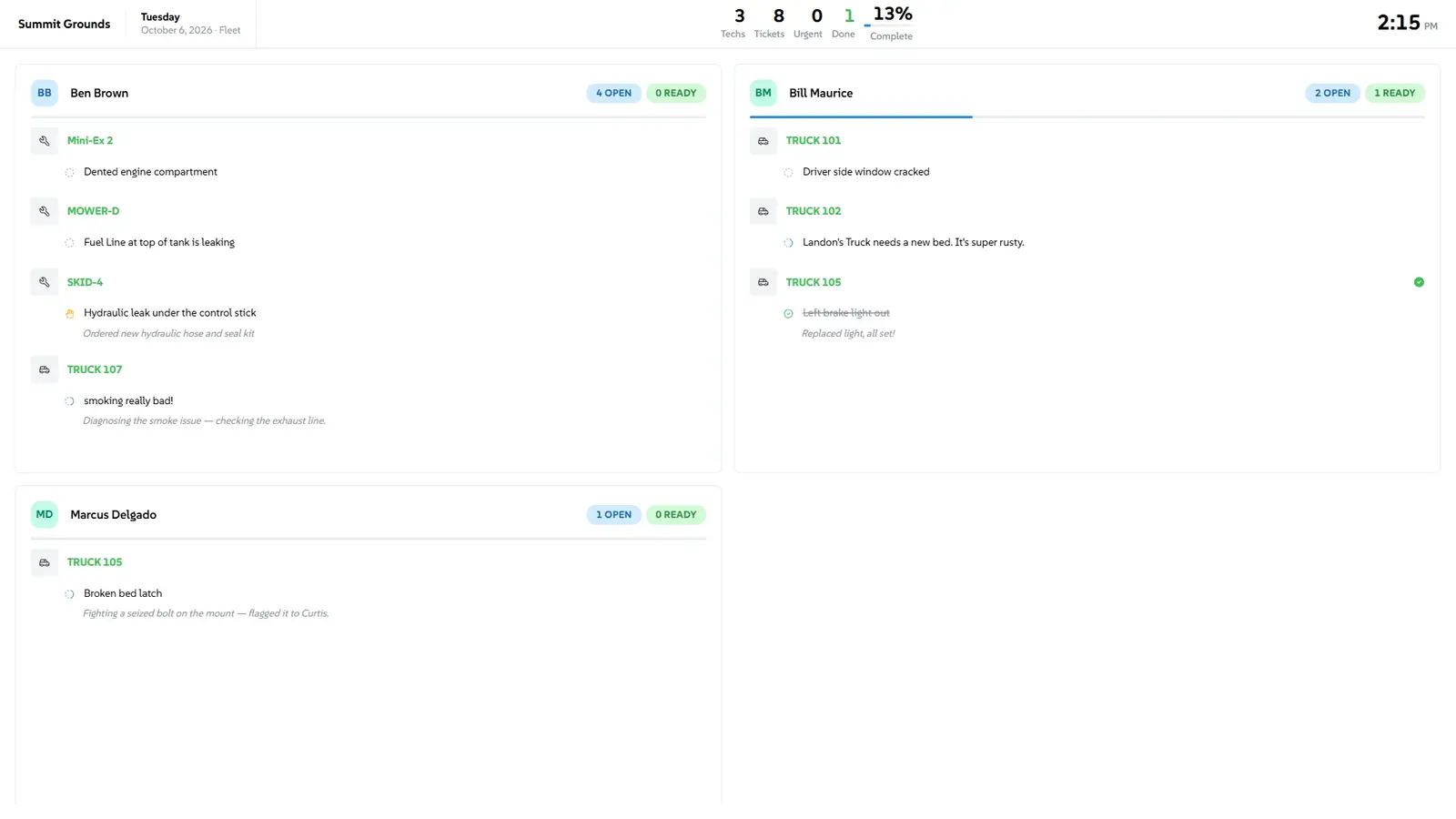
Task: Click the truck icon next to Marcus Delgado's TRUCK 105
Action: point(44,562)
